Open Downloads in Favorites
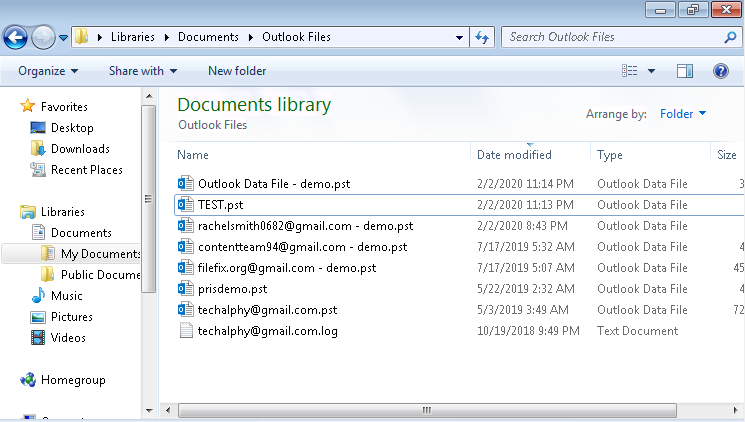 (80, 149)
